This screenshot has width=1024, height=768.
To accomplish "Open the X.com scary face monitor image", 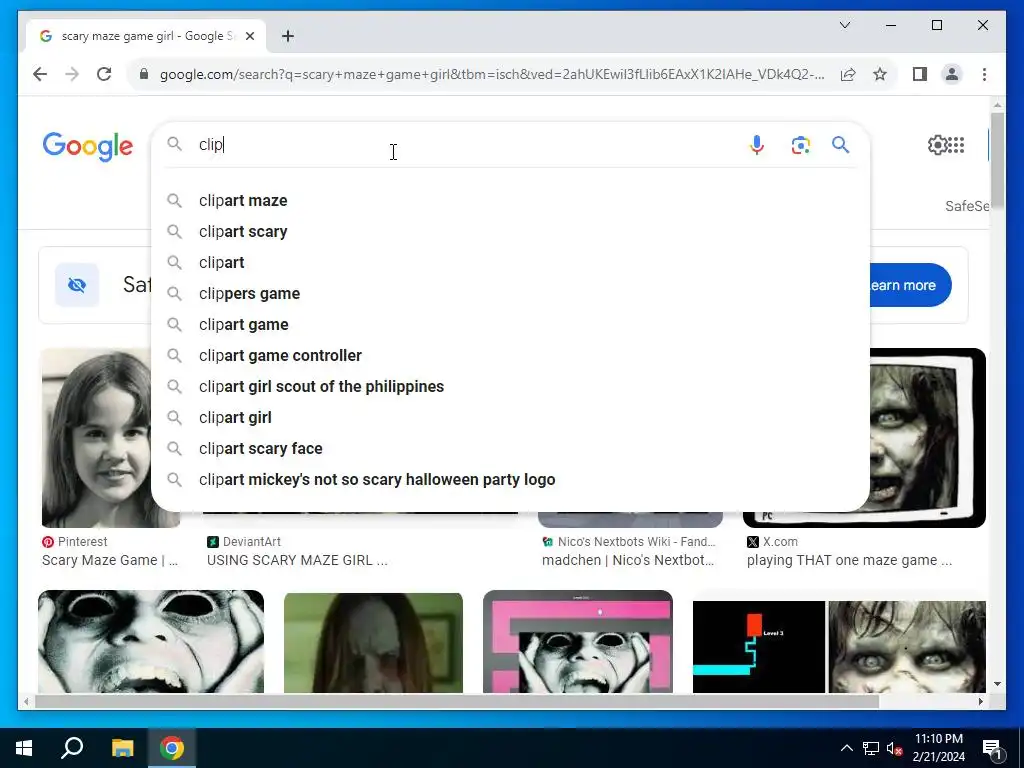I will coord(927,438).
